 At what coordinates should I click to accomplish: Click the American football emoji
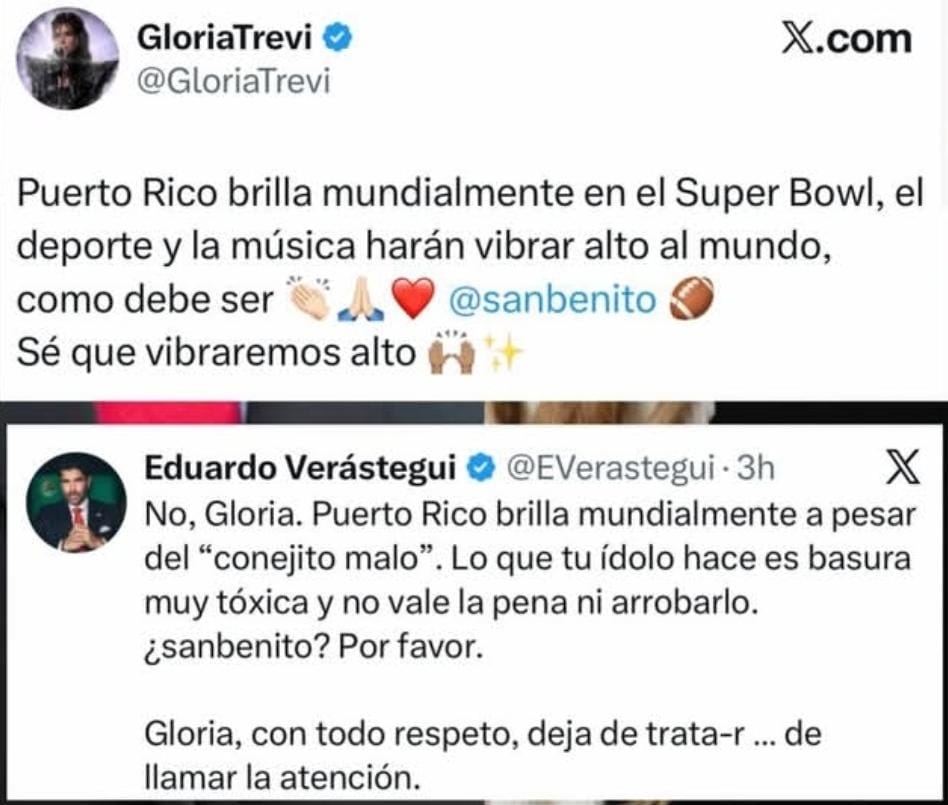coord(691,298)
